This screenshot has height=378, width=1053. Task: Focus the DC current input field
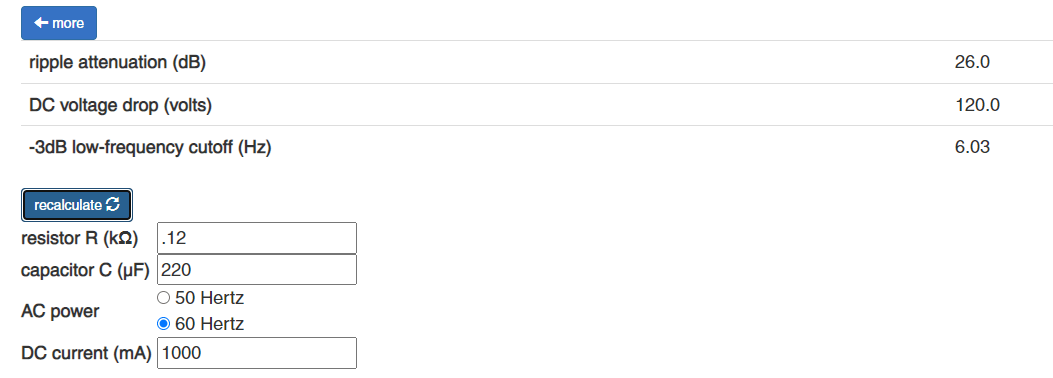(257, 353)
